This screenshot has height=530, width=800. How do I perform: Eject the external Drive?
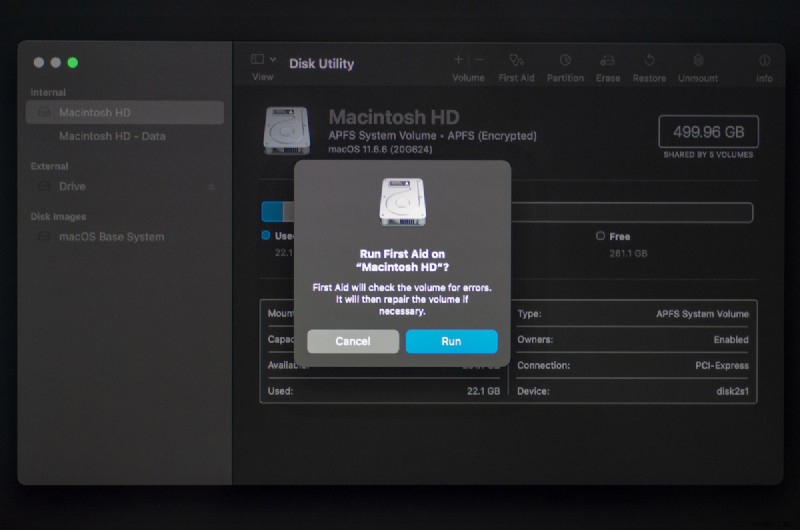click(x=211, y=187)
